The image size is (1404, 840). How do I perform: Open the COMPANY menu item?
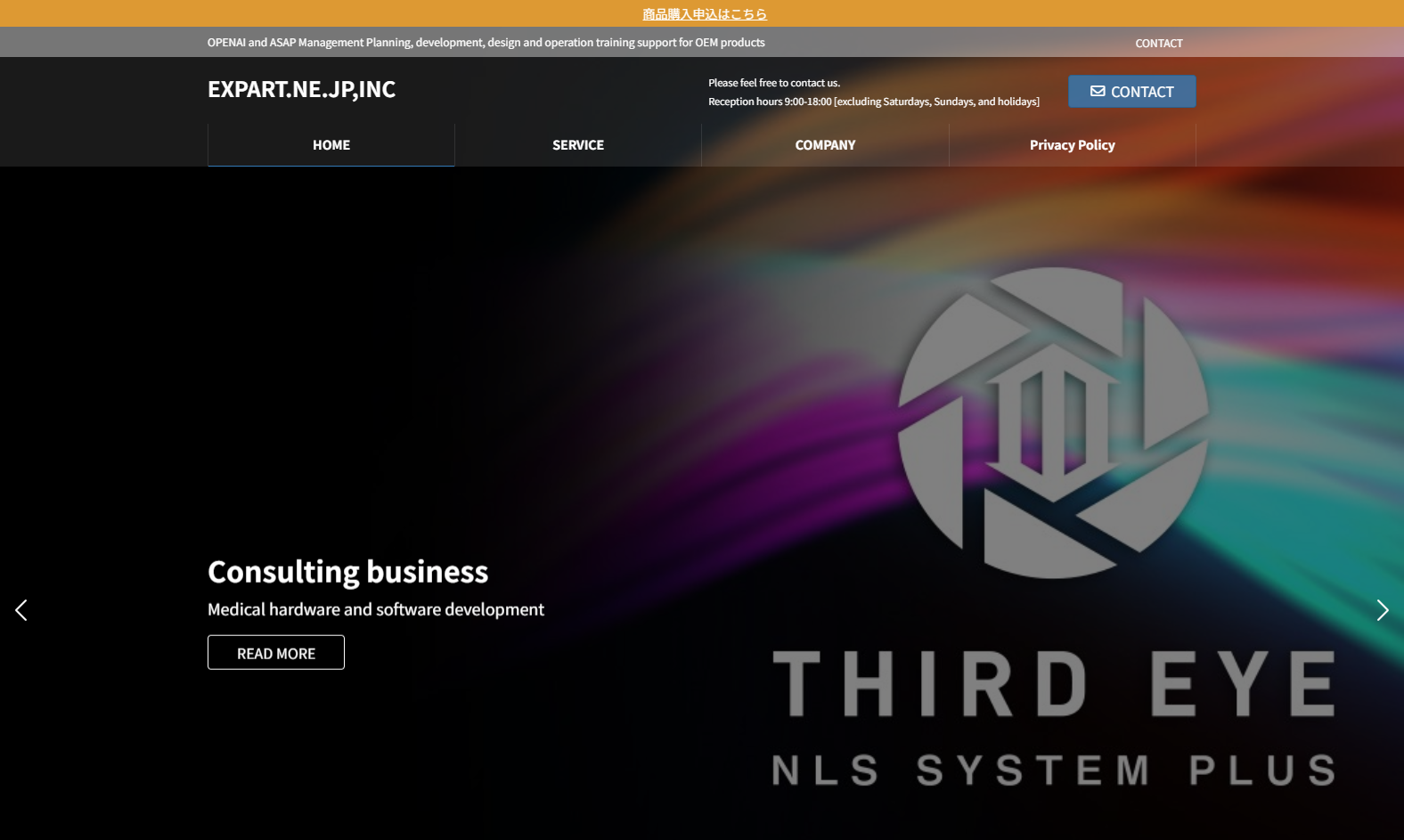pos(825,145)
